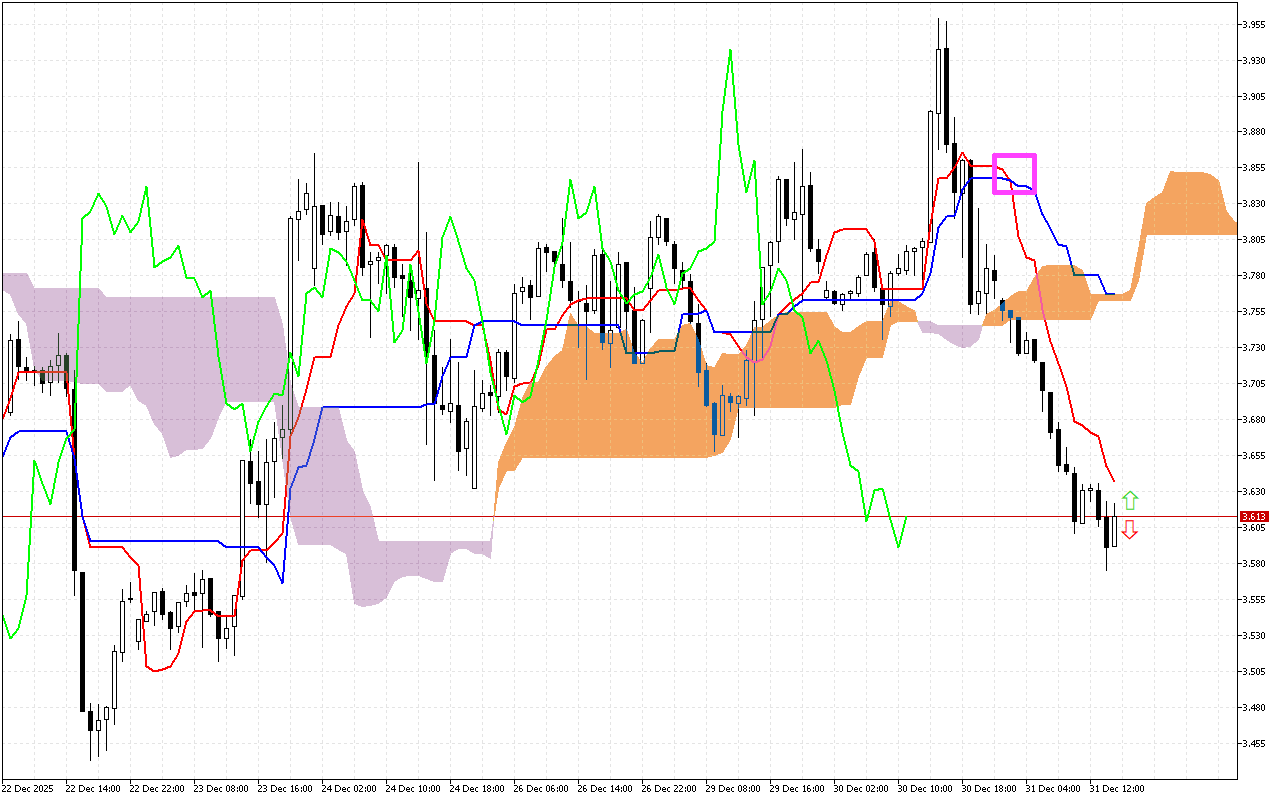Image resolution: width=1280 pixels, height=800 pixels.
Task: Click the red 3.613 current price tag
Action: [x=1253, y=517]
